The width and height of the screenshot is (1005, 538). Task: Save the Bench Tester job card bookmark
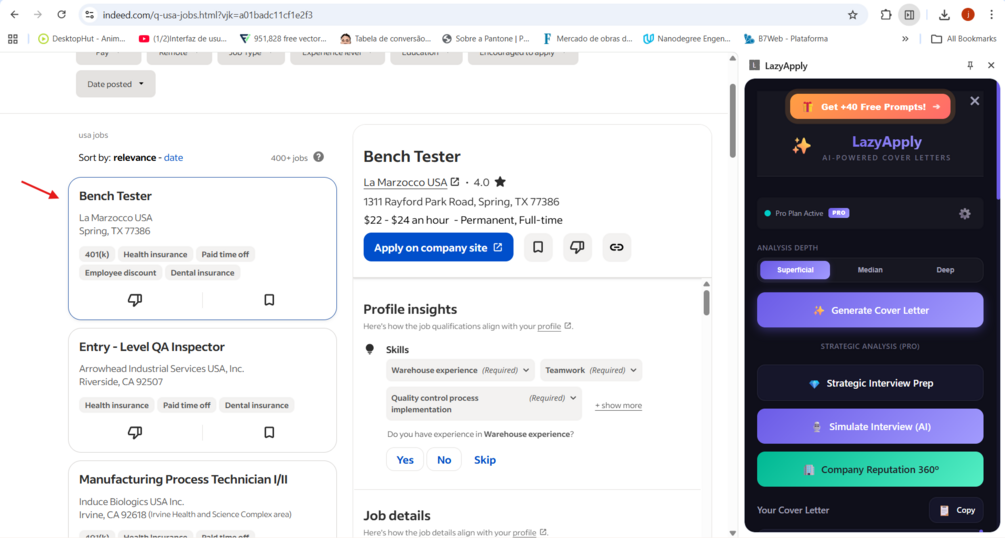click(x=269, y=299)
